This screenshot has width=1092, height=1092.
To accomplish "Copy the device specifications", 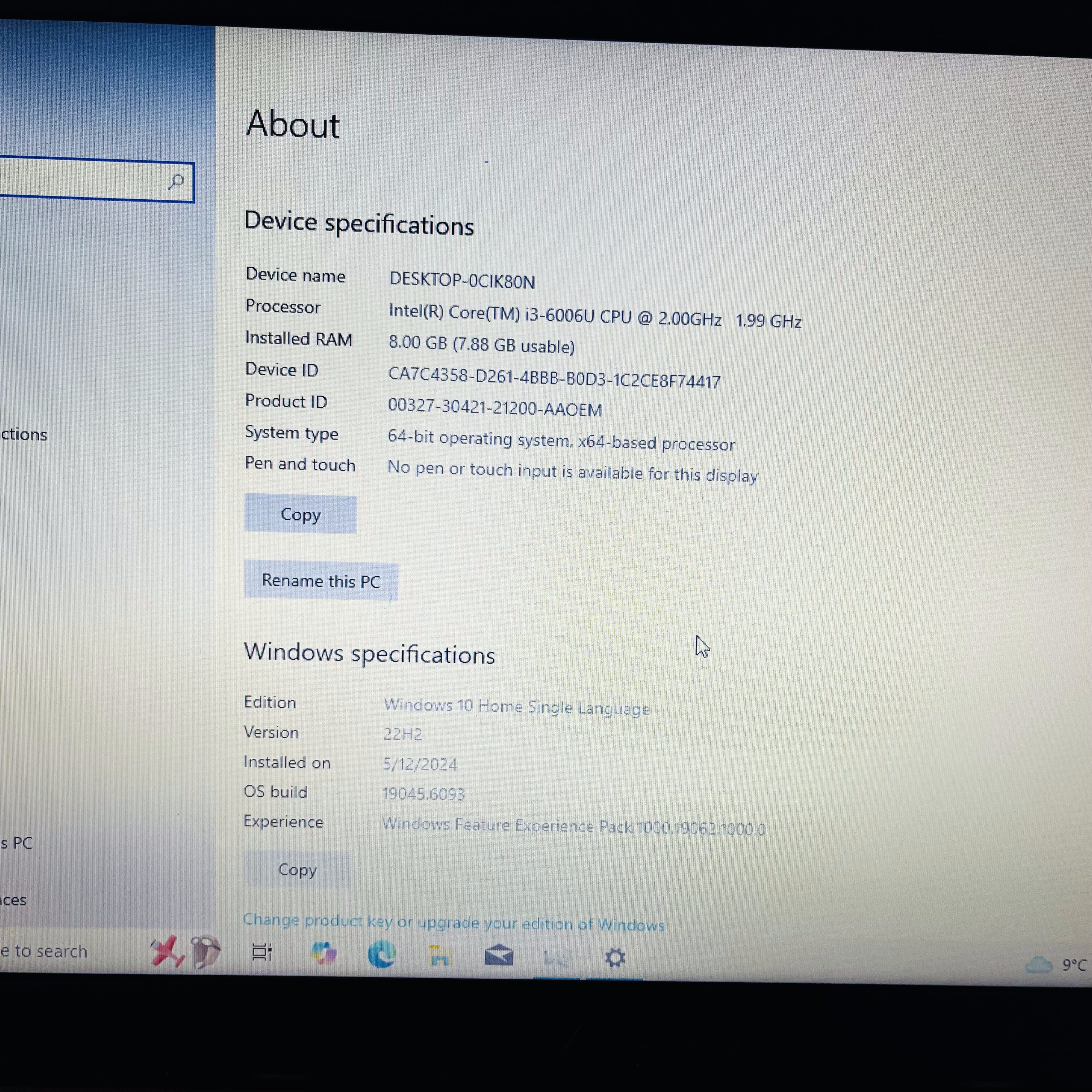I will click(x=300, y=514).
